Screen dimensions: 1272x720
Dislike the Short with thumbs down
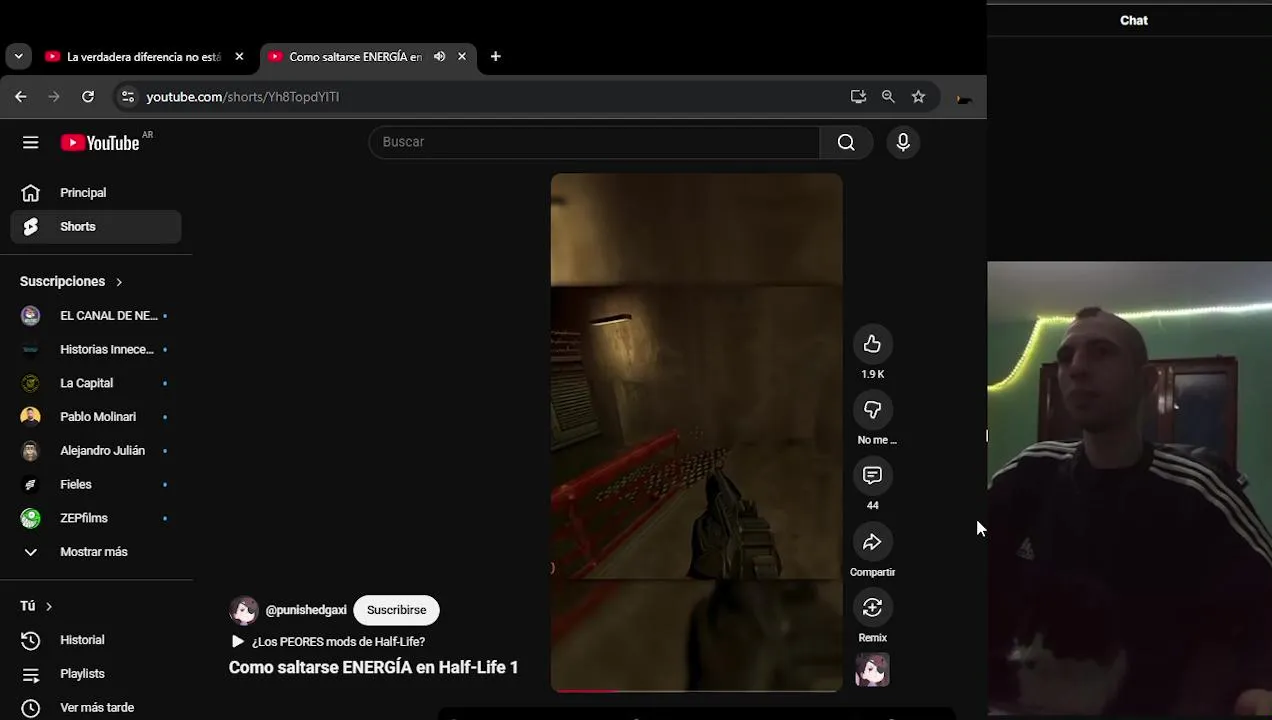click(x=872, y=410)
